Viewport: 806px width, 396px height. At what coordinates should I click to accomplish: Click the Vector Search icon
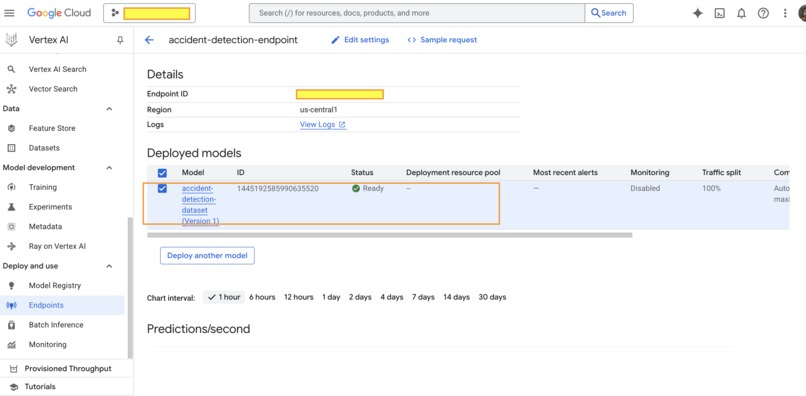click(x=11, y=89)
